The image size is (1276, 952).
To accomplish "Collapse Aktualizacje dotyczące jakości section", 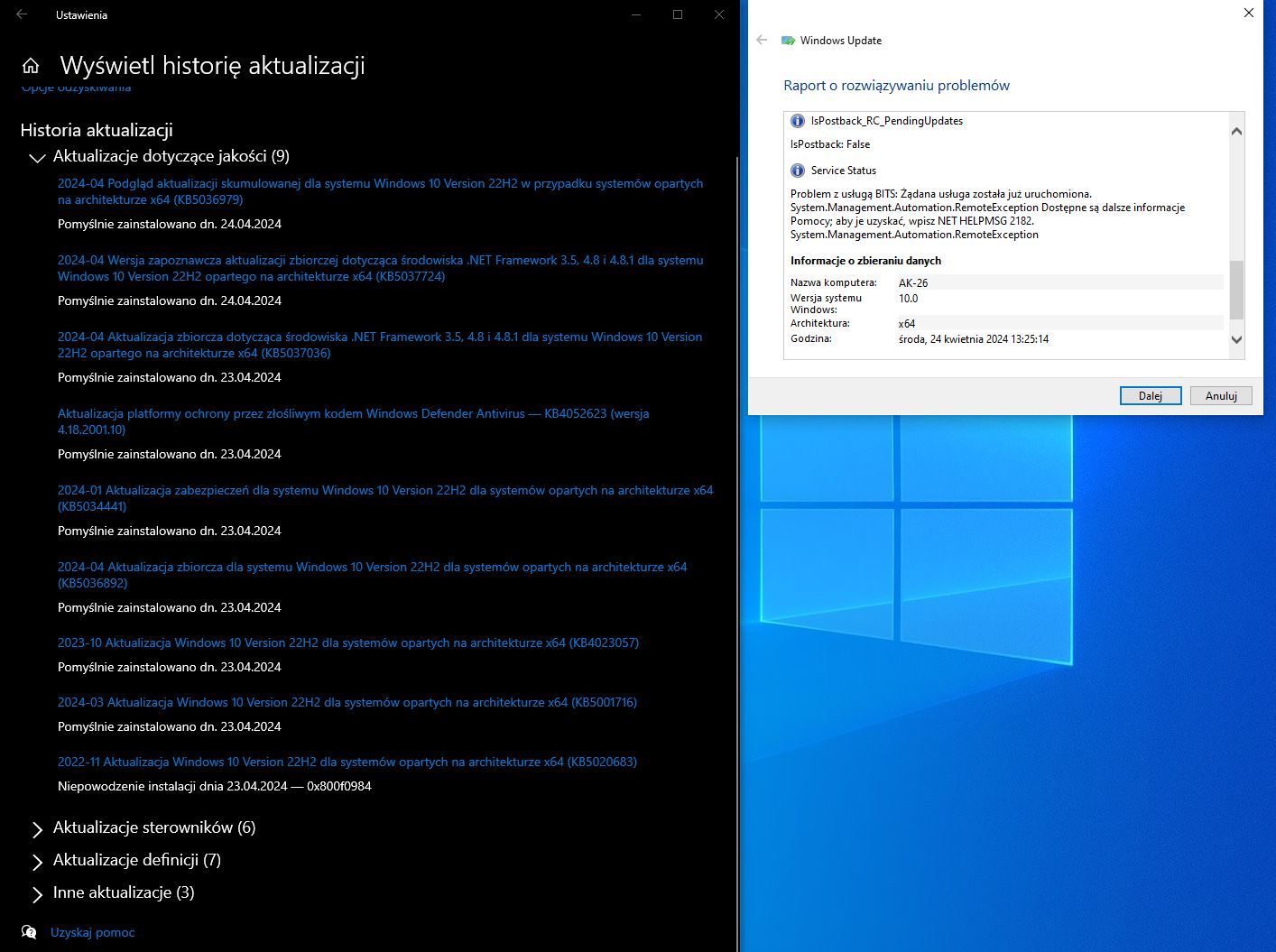I will coord(37,158).
